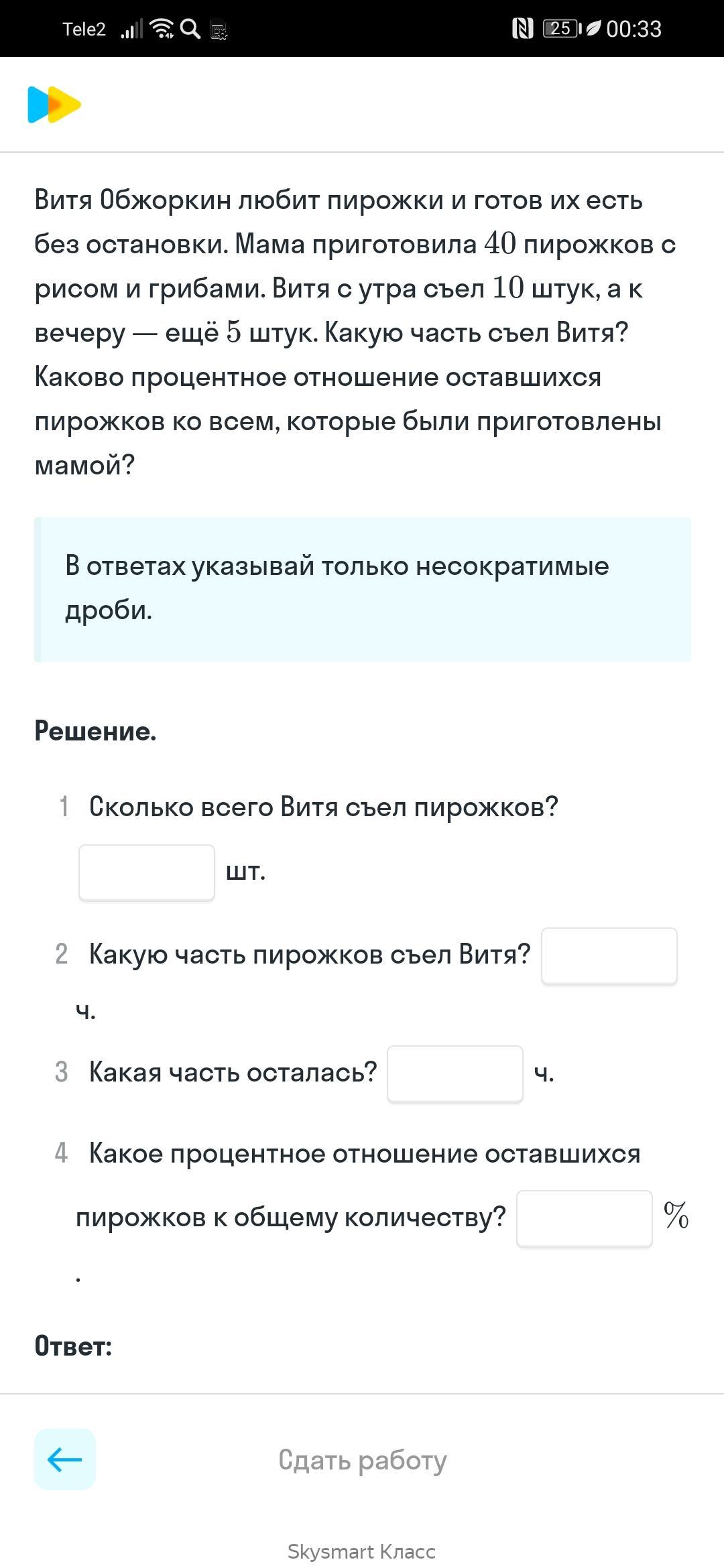Focus the percent answer input field

tap(584, 1218)
